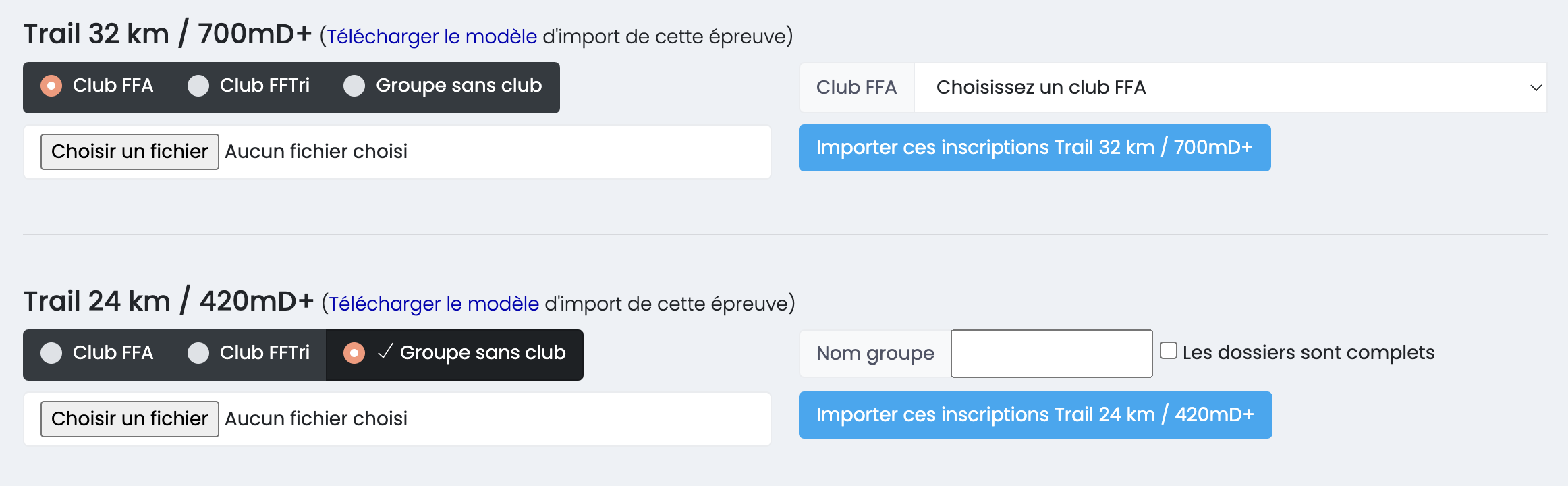Select Club FFA radio for Trail 32 km
Screen dimensions: 1568x486
[x=51, y=86]
